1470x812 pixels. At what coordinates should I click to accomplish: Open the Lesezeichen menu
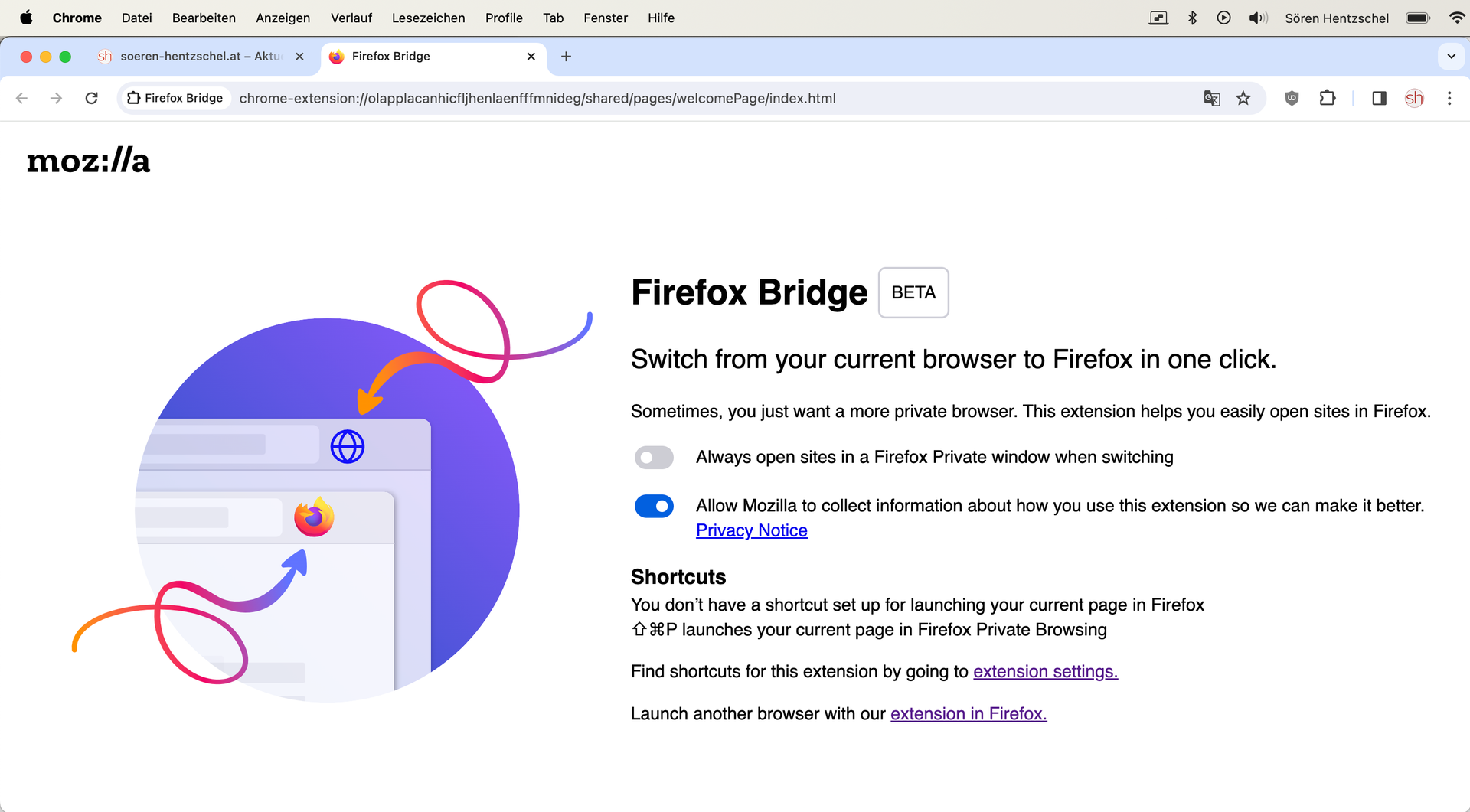click(x=428, y=18)
